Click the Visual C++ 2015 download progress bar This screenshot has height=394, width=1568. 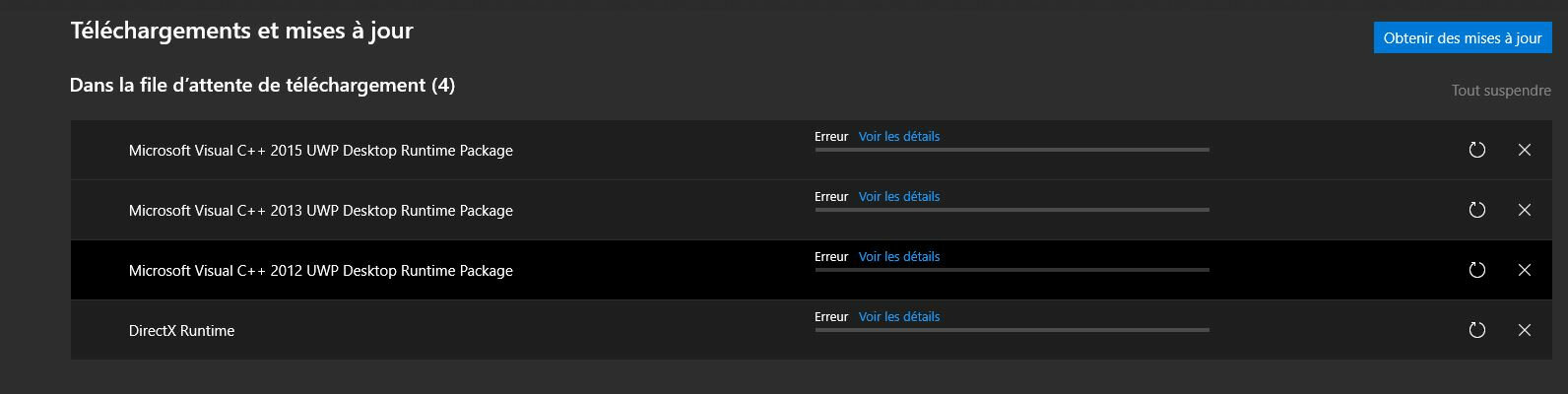1012,150
